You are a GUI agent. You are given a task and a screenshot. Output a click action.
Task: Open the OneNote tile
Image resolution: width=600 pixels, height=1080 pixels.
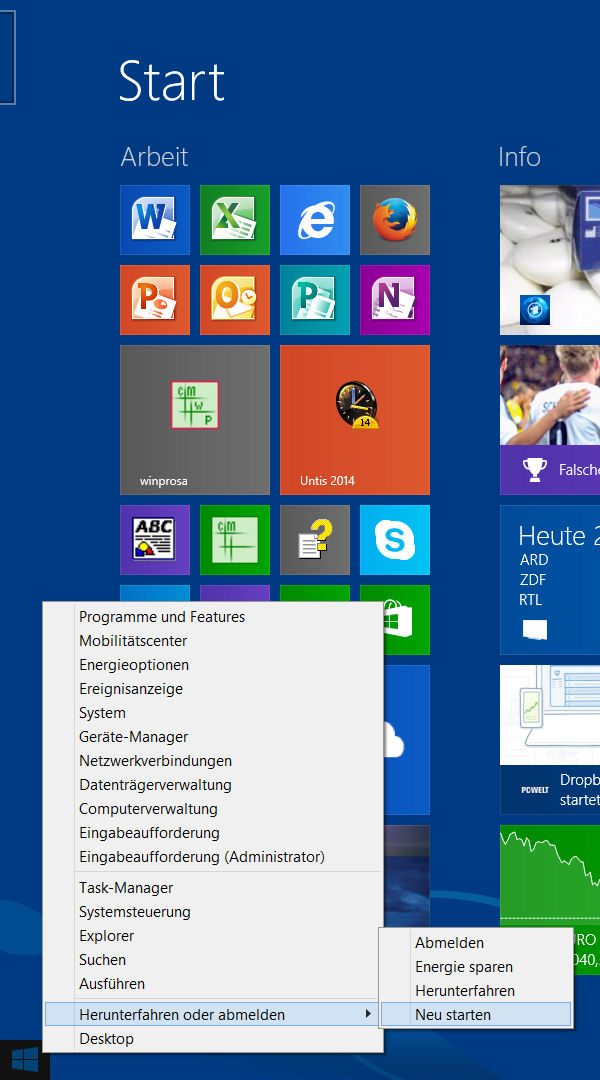[x=395, y=300]
